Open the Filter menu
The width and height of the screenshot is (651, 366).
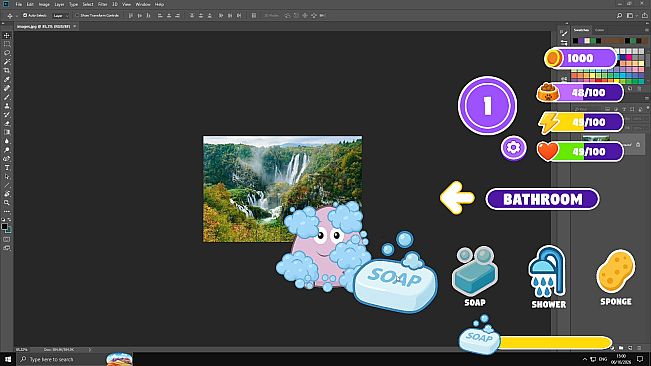(103, 4)
